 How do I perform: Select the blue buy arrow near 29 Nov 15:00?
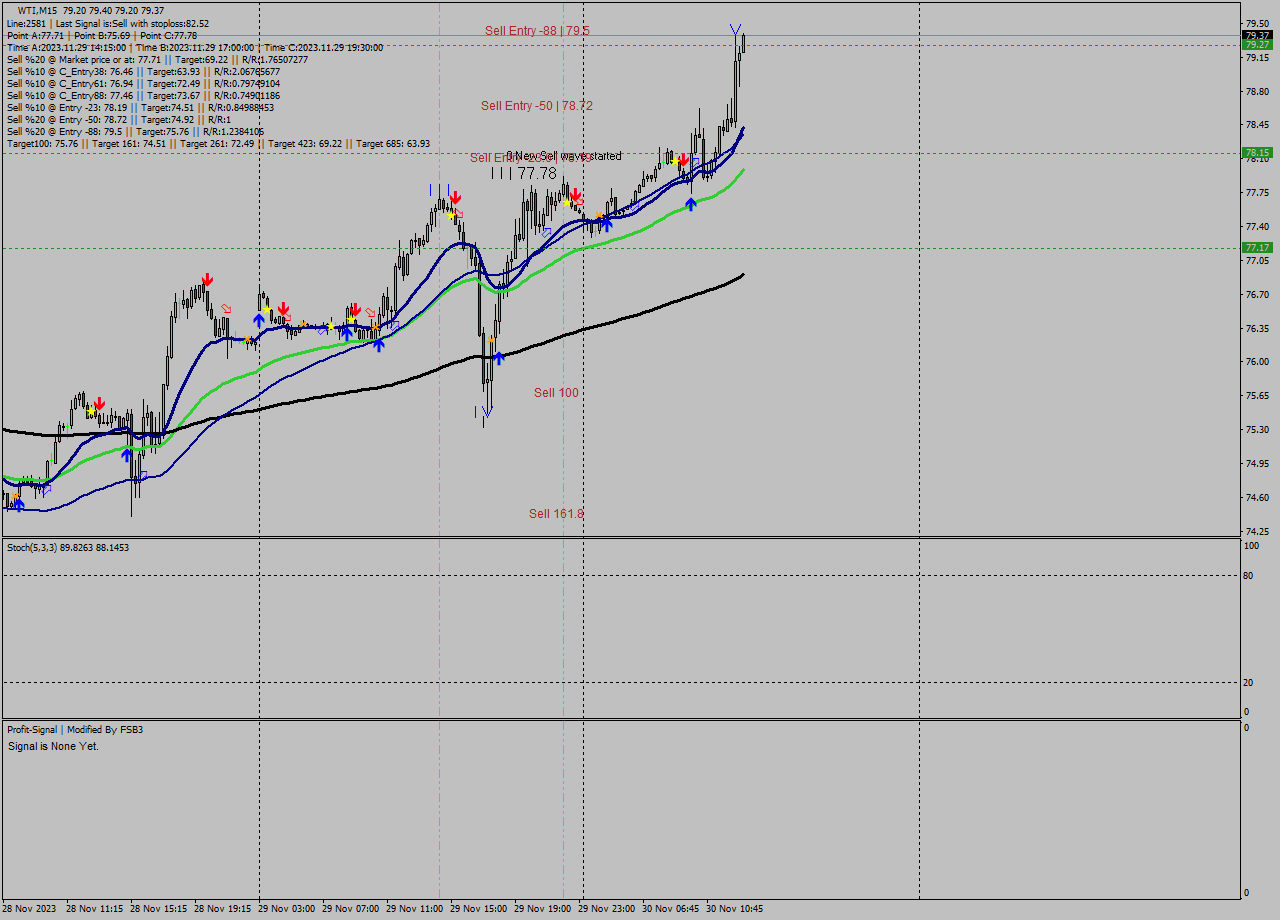[500, 355]
